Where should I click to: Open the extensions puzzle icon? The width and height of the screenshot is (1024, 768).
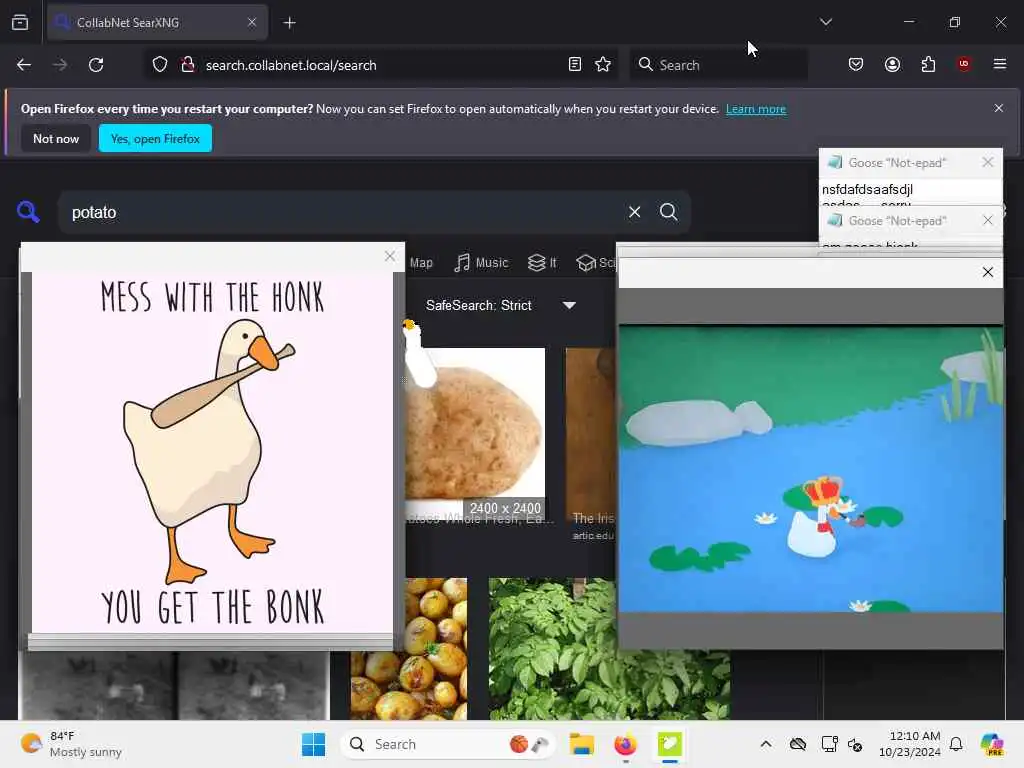(x=928, y=64)
